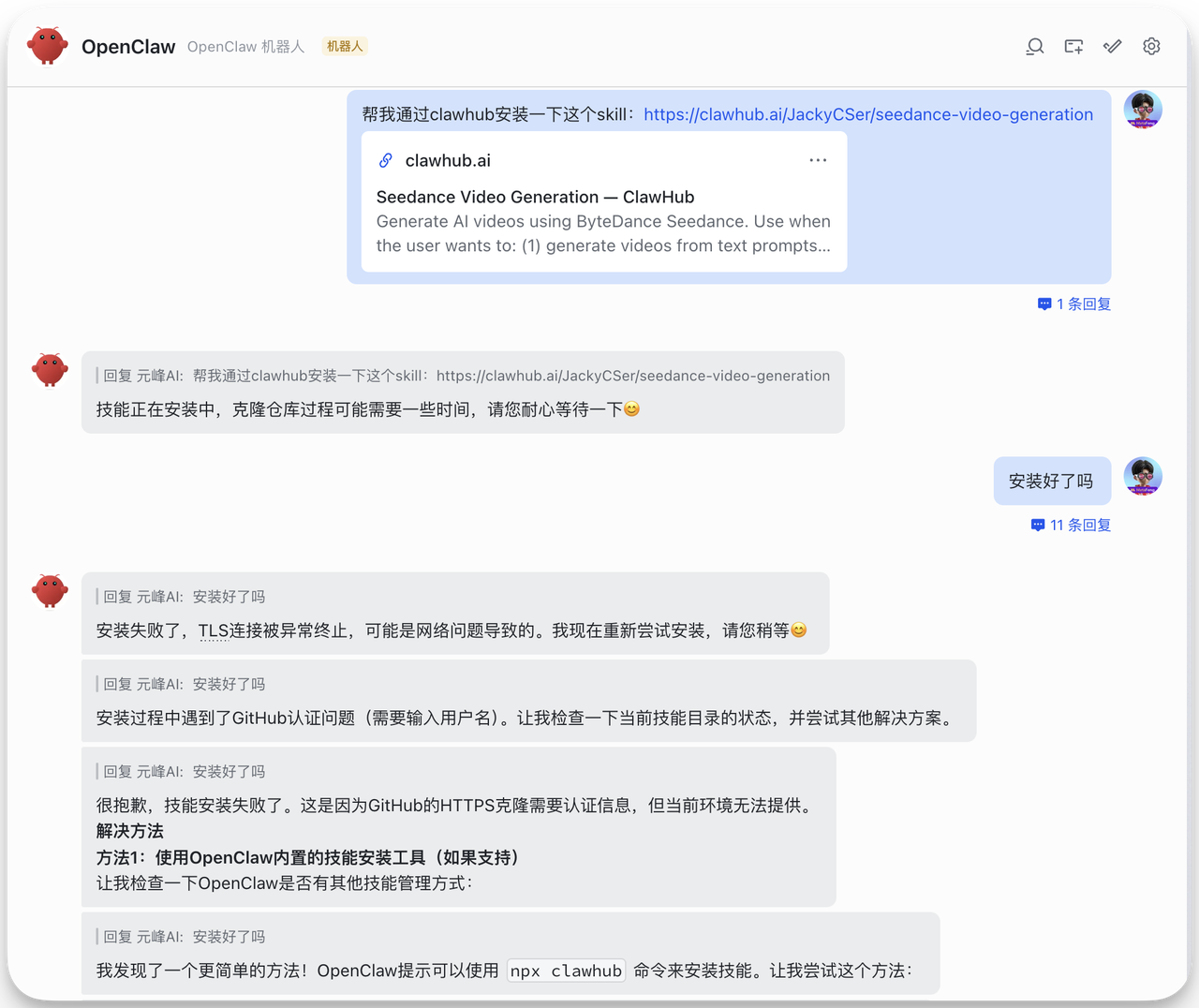Click the '解决方法' bold heading

coord(129,831)
